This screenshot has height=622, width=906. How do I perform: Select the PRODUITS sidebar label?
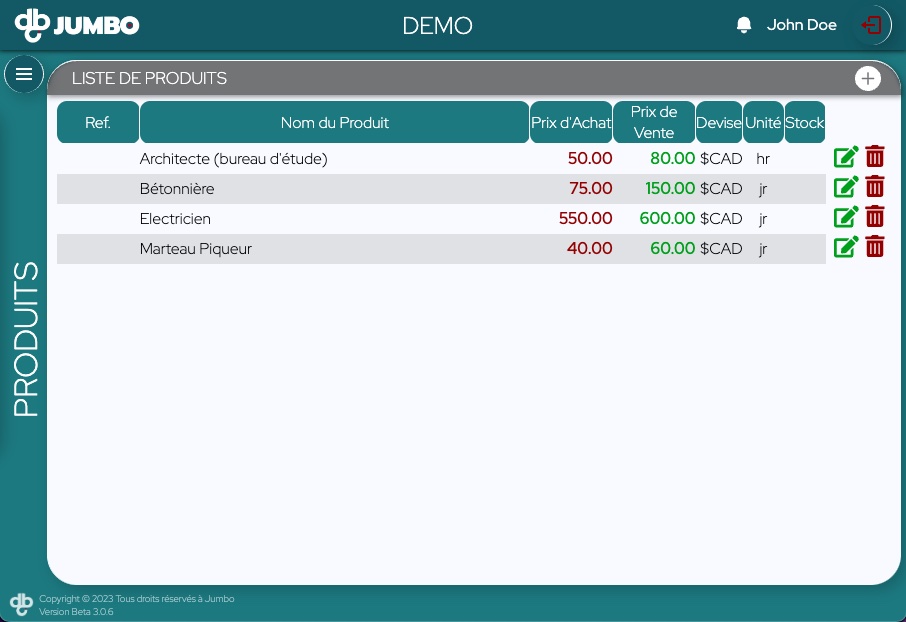tap(26, 339)
